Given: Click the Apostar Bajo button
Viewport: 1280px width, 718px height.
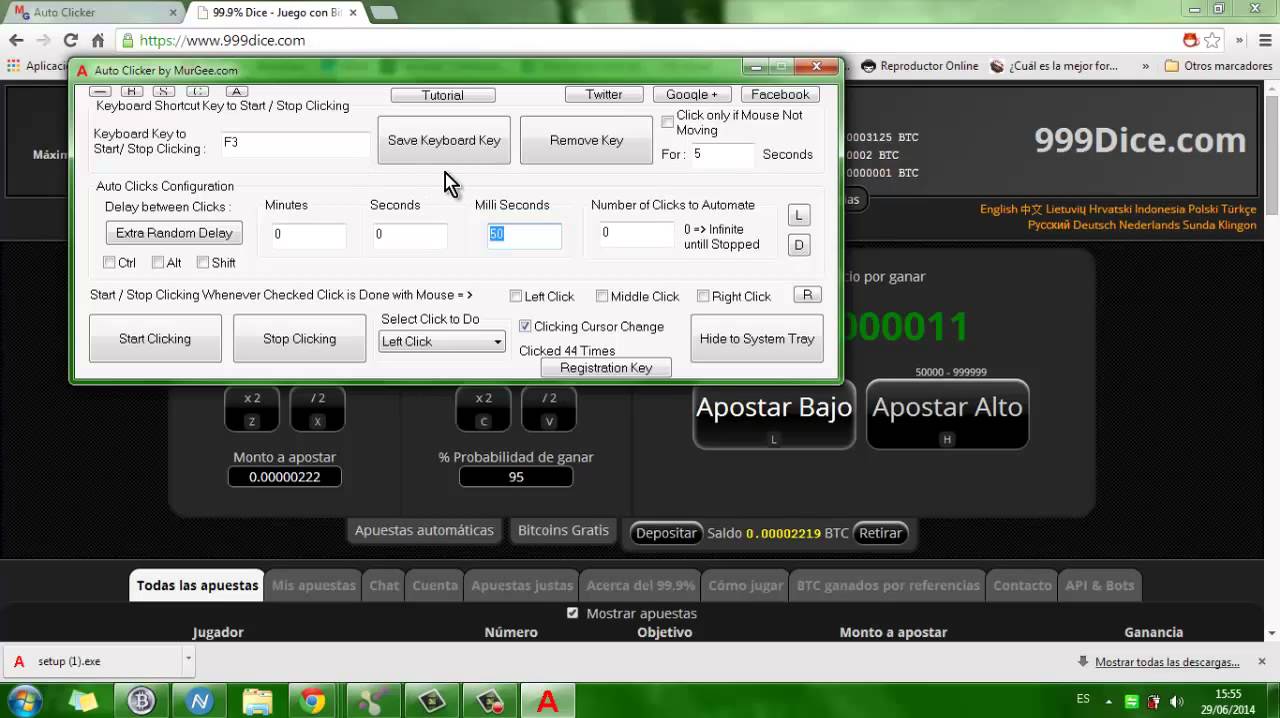Looking at the screenshot, I should click(774, 413).
